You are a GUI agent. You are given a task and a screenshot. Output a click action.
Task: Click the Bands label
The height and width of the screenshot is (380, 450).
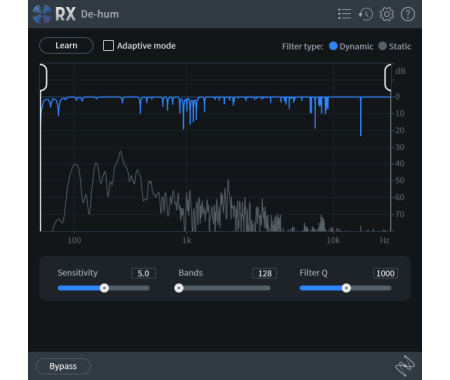click(191, 273)
